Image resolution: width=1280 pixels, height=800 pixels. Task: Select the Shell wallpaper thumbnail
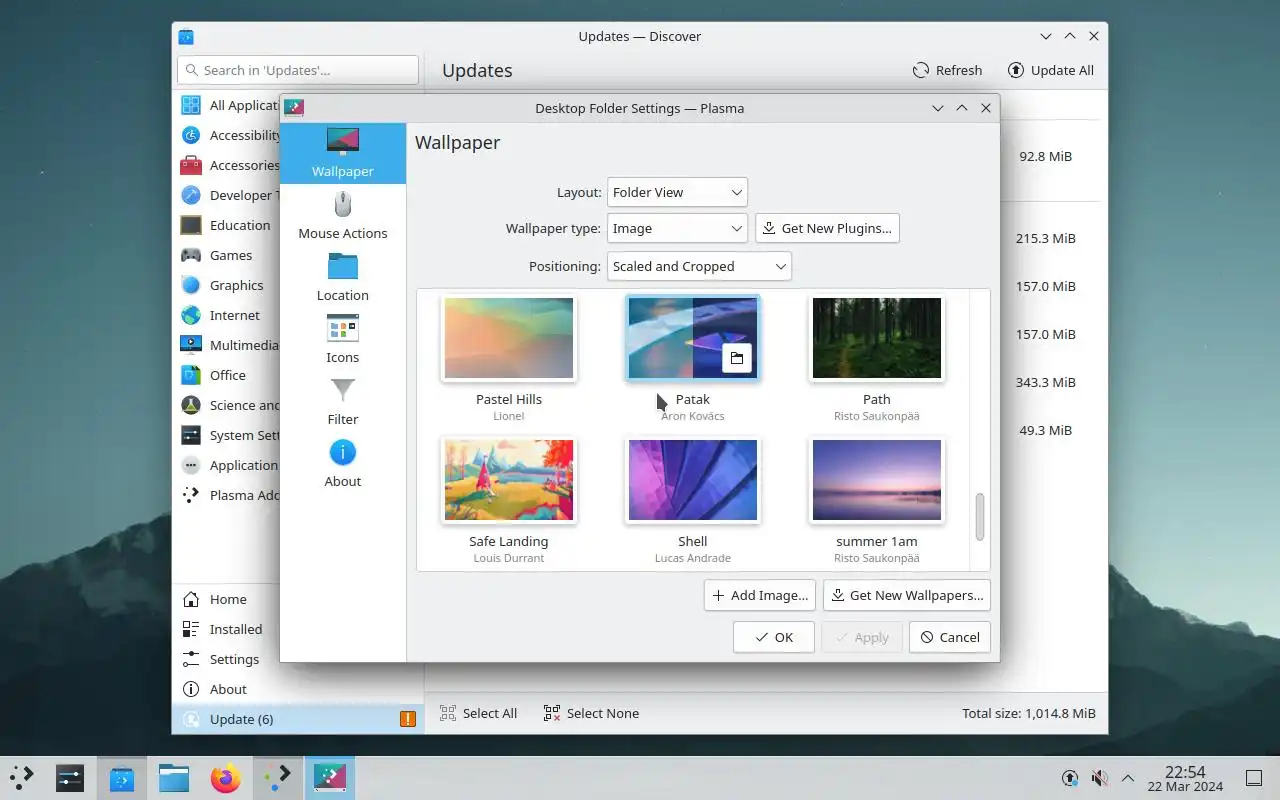(x=693, y=480)
